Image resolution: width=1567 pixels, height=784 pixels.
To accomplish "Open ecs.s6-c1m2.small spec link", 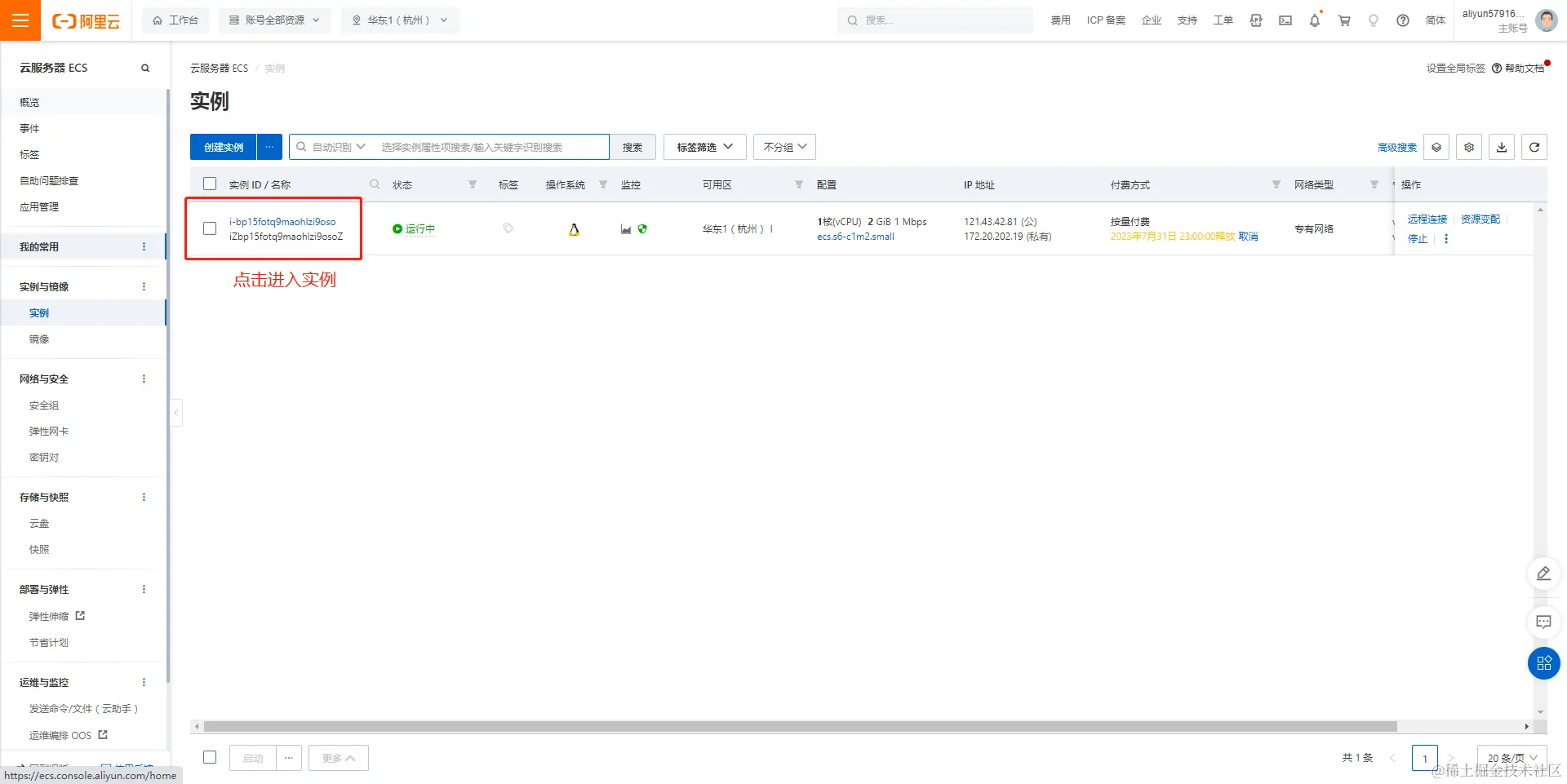I will click(x=855, y=237).
